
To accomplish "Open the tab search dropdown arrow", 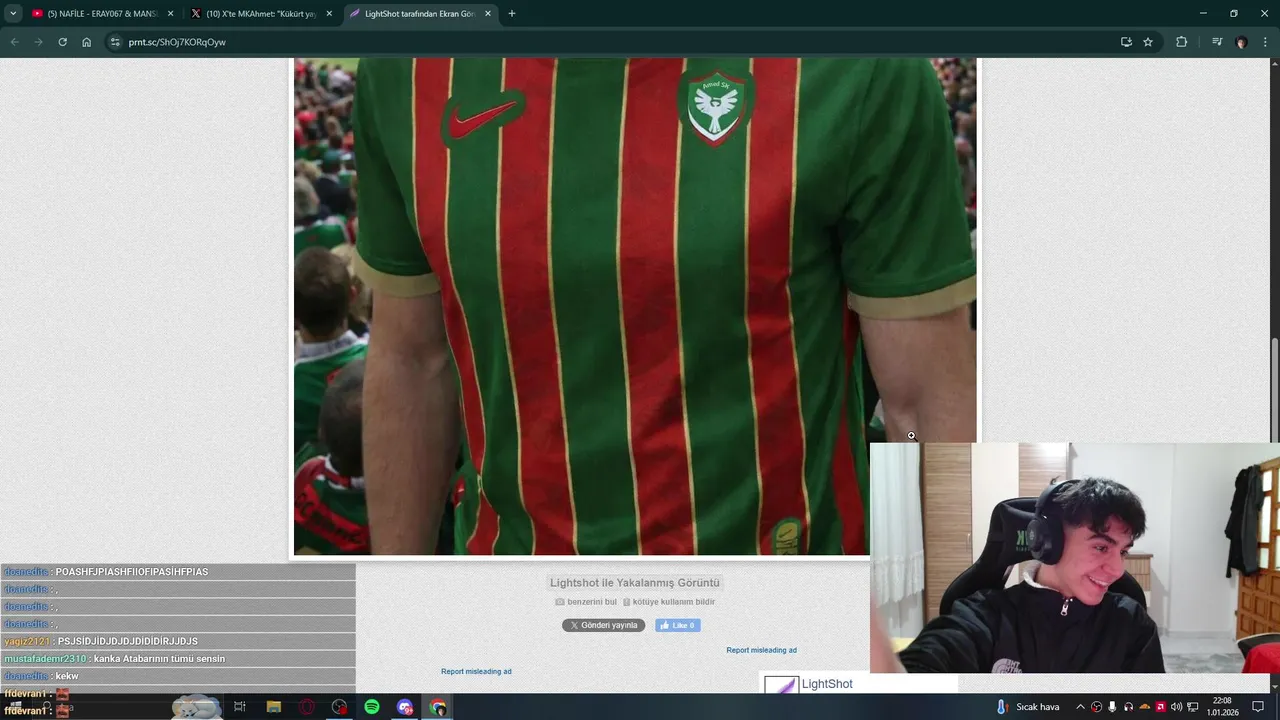I will (13, 14).
